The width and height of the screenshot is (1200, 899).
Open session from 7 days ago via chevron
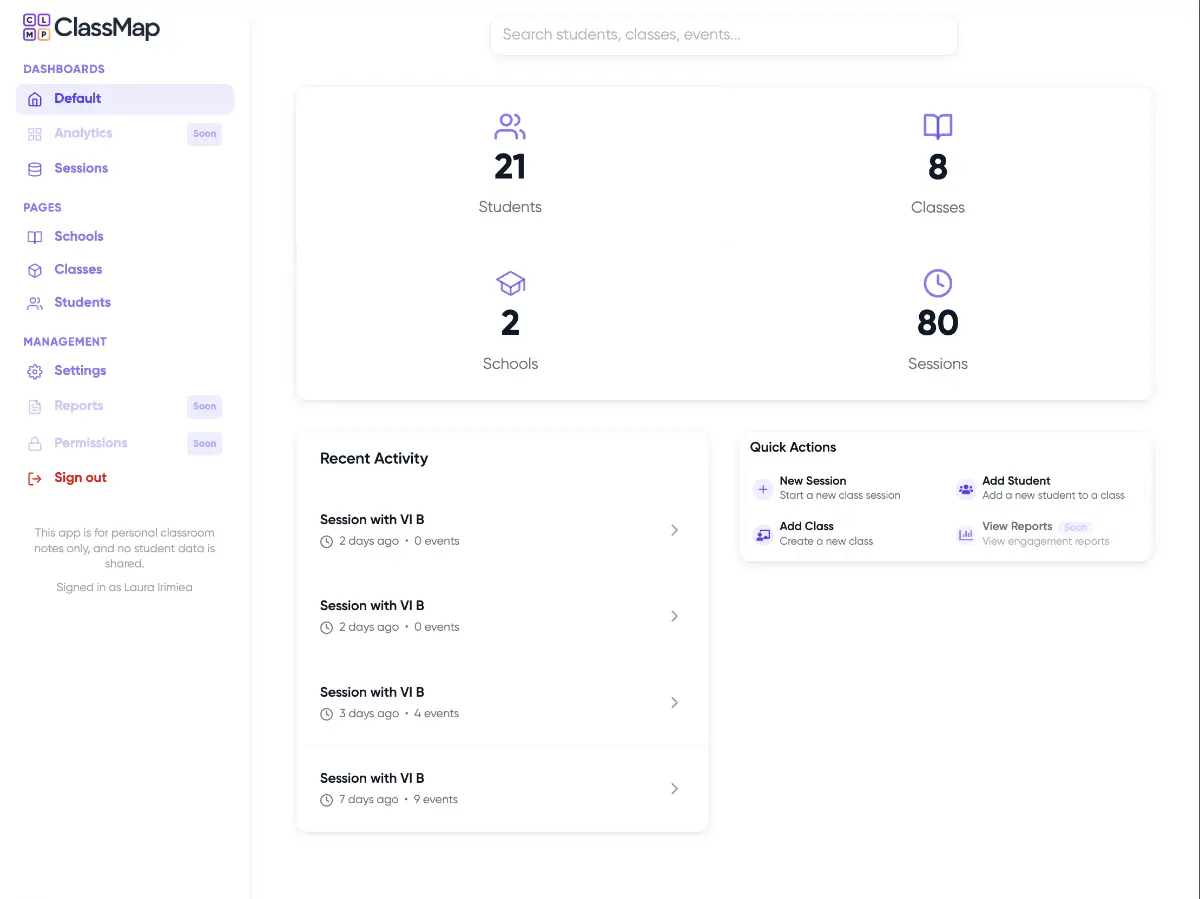(674, 789)
